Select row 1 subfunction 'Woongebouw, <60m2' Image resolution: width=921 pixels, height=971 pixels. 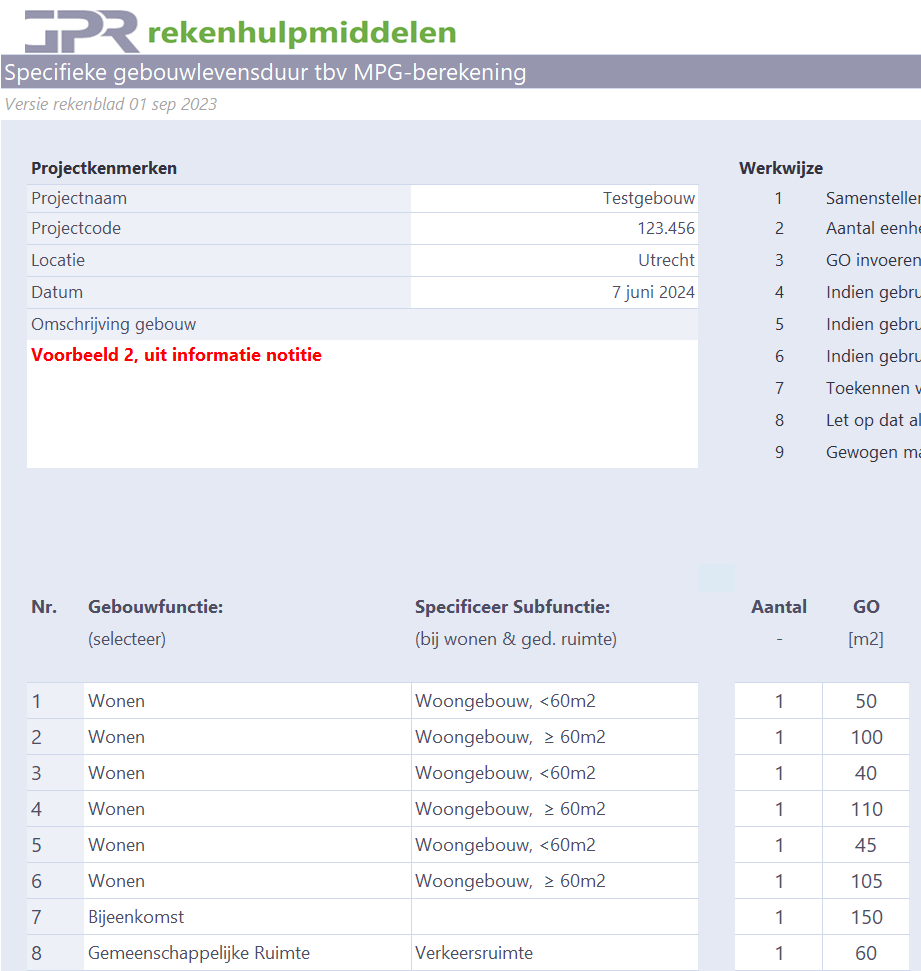tap(555, 701)
